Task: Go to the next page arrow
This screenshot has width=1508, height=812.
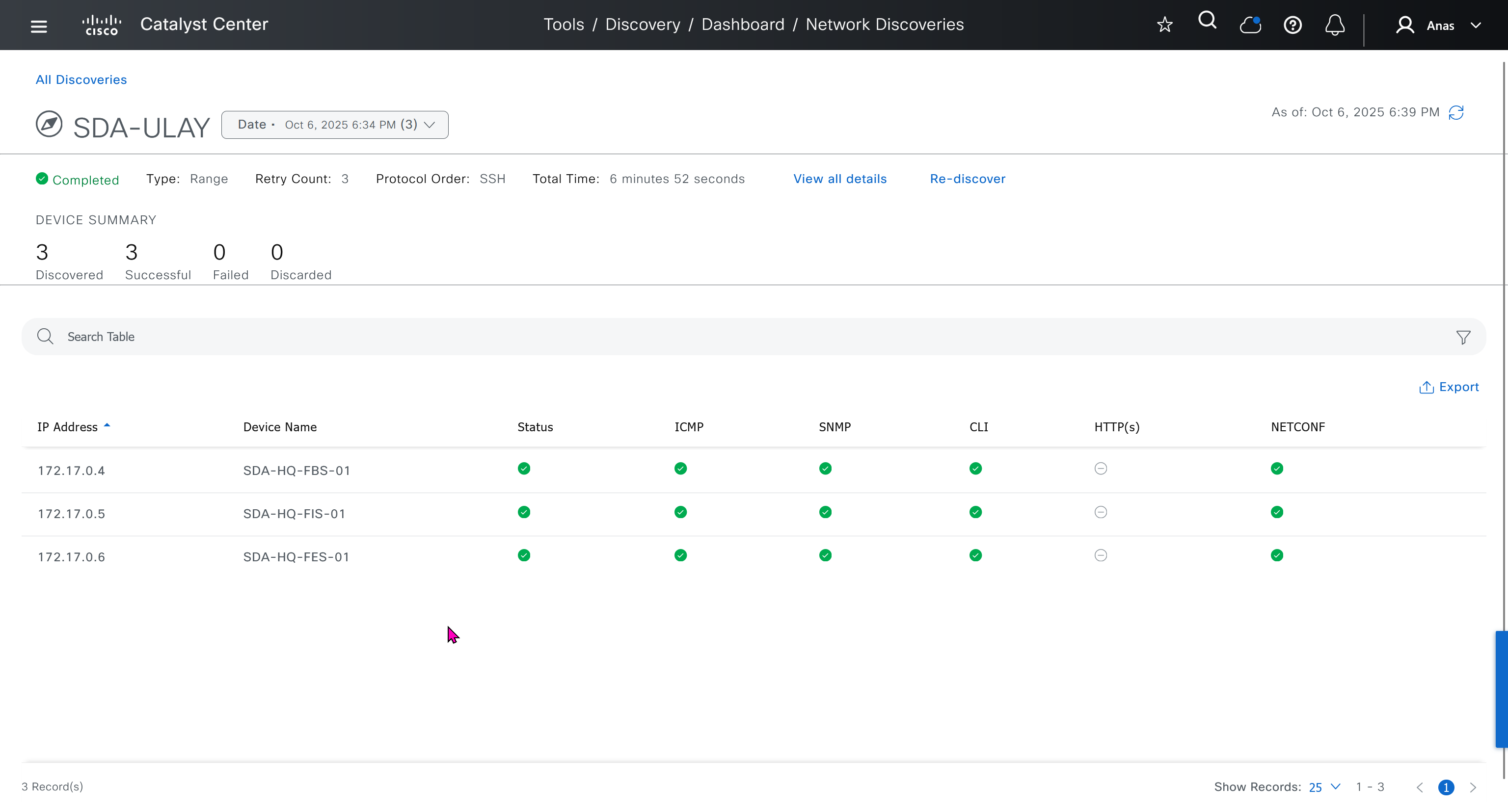Action: [1473, 787]
